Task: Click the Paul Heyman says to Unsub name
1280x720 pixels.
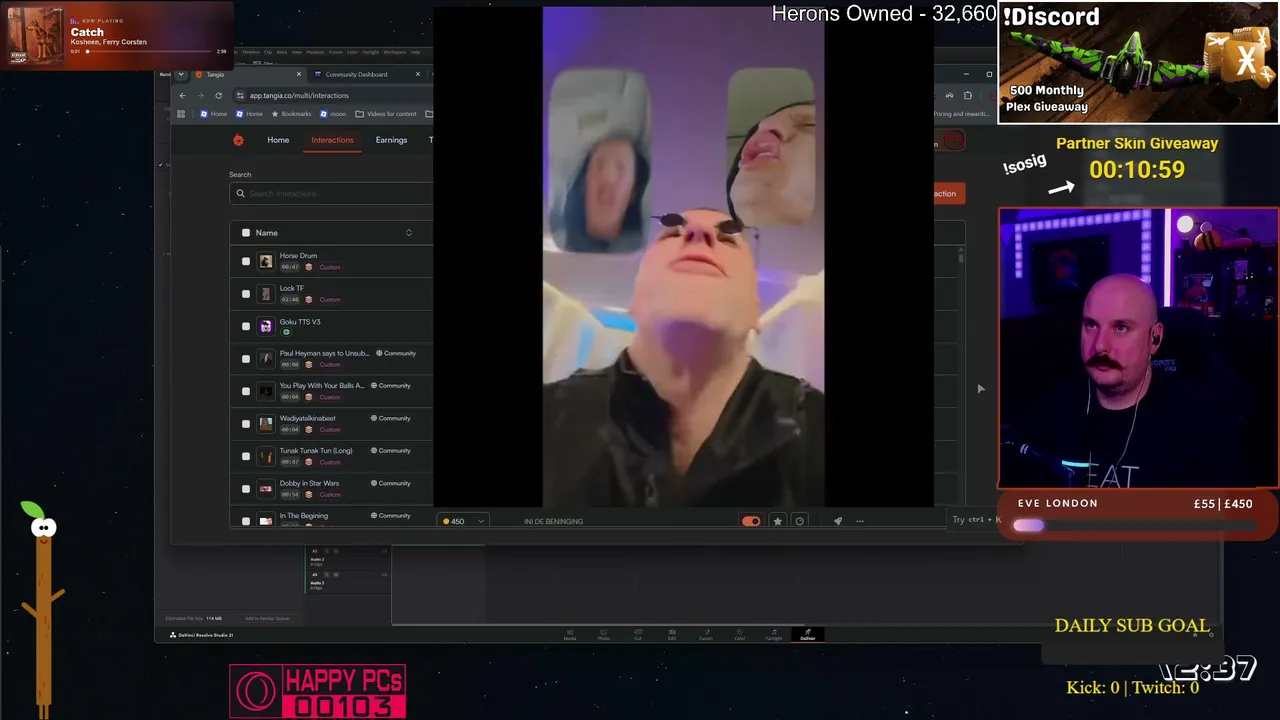Action: (x=325, y=353)
